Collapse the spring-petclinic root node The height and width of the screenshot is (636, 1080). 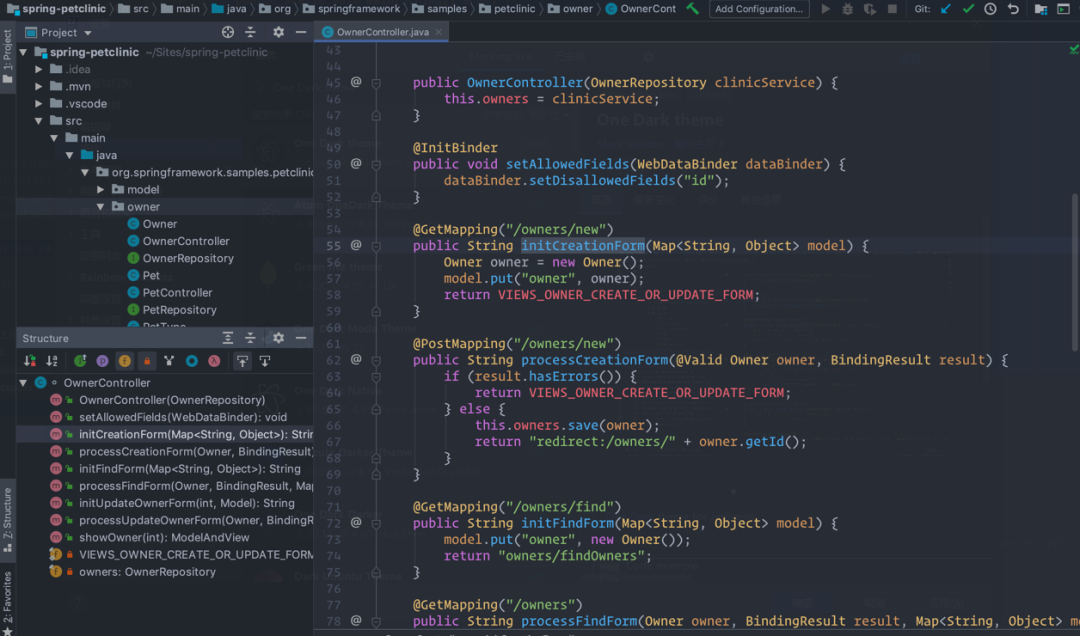point(23,52)
